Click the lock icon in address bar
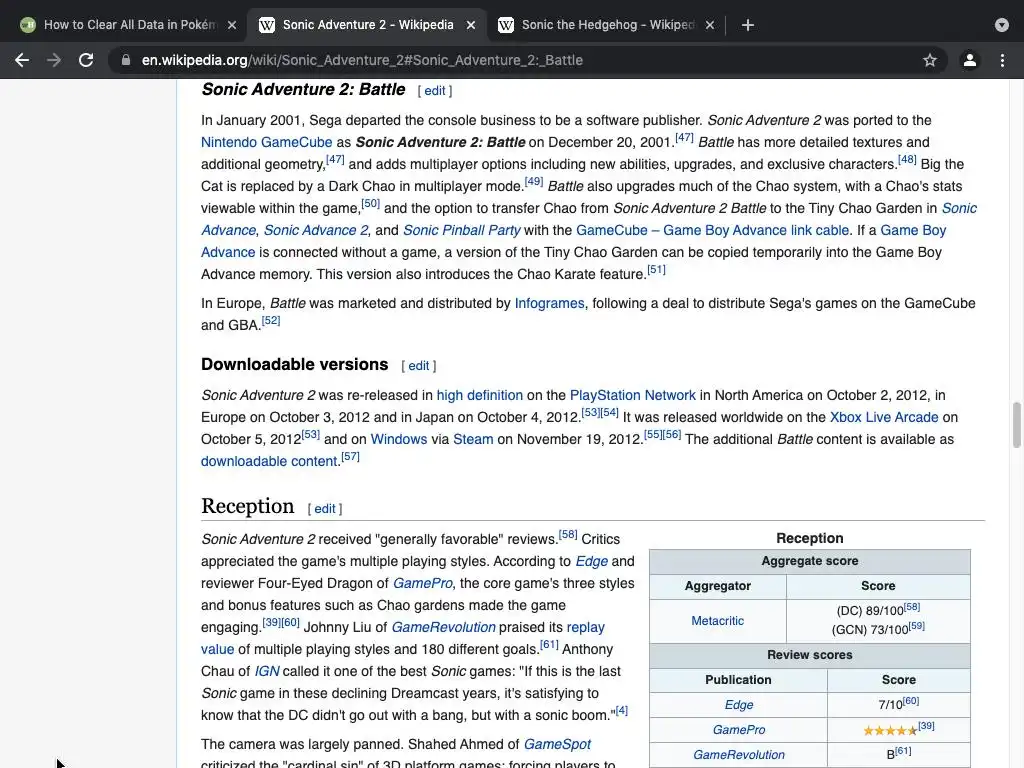Viewport: 1024px width, 768px height. pyautogui.click(x=125, y=60)
